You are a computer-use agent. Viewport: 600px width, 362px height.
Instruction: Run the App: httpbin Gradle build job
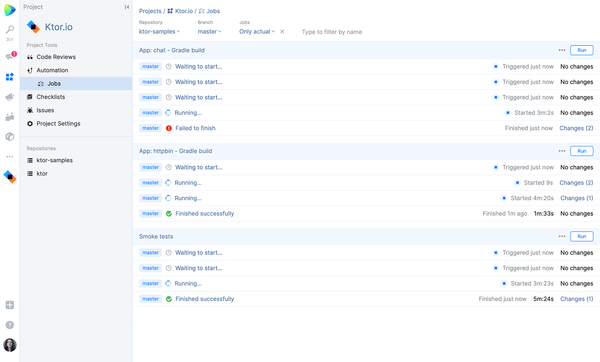[x=582, y=151]
